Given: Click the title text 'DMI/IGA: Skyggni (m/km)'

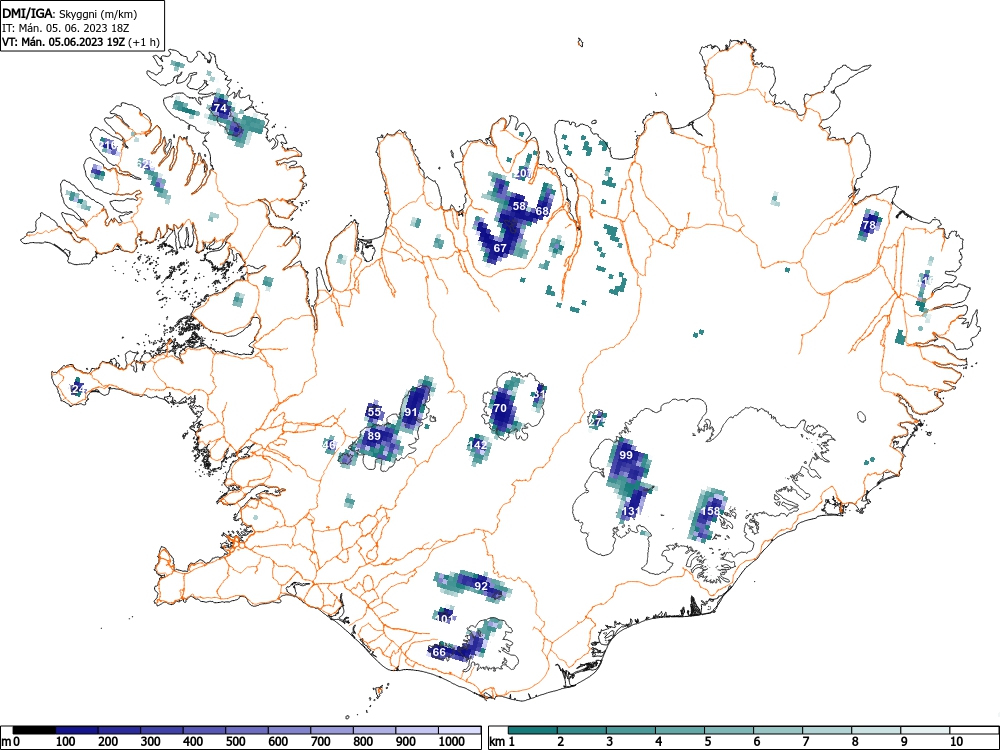Looking at the screenshot, I should click(70, 14).
